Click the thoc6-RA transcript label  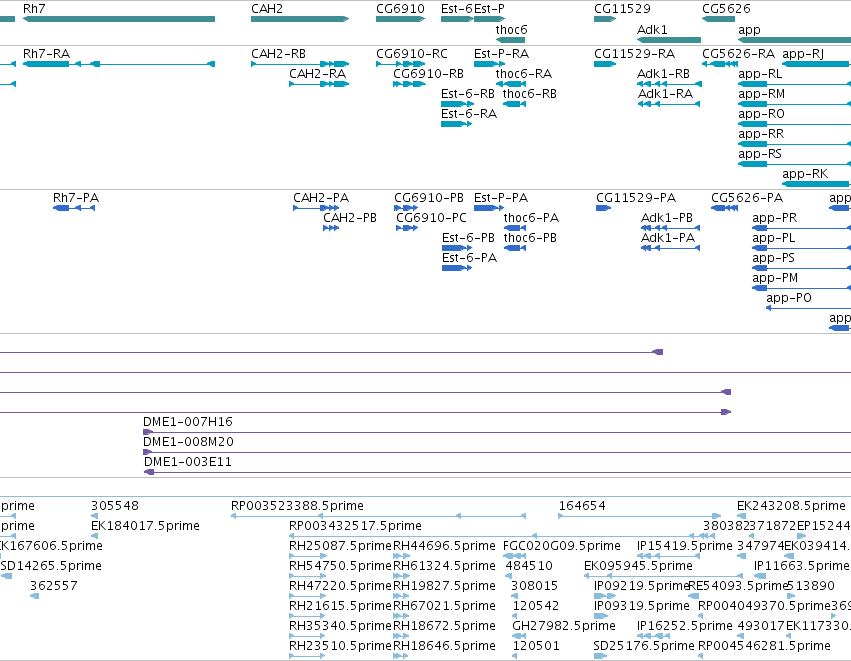[524, 74]
